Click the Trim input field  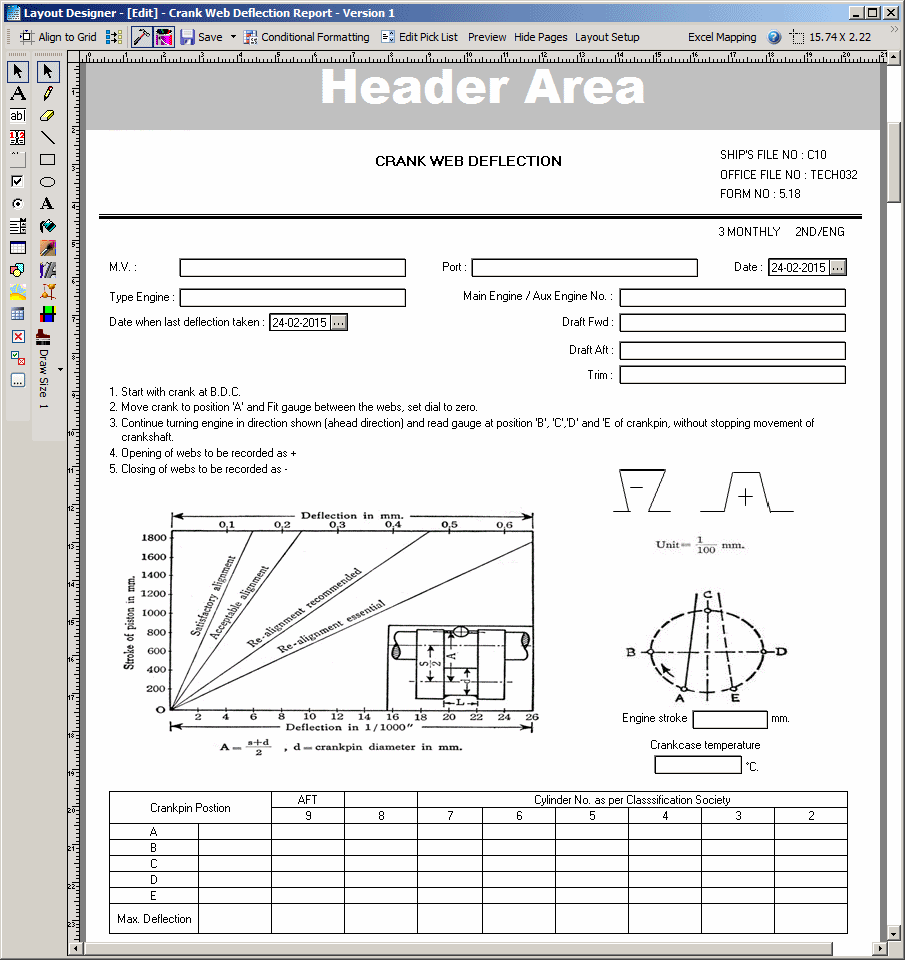coord(732,375)
